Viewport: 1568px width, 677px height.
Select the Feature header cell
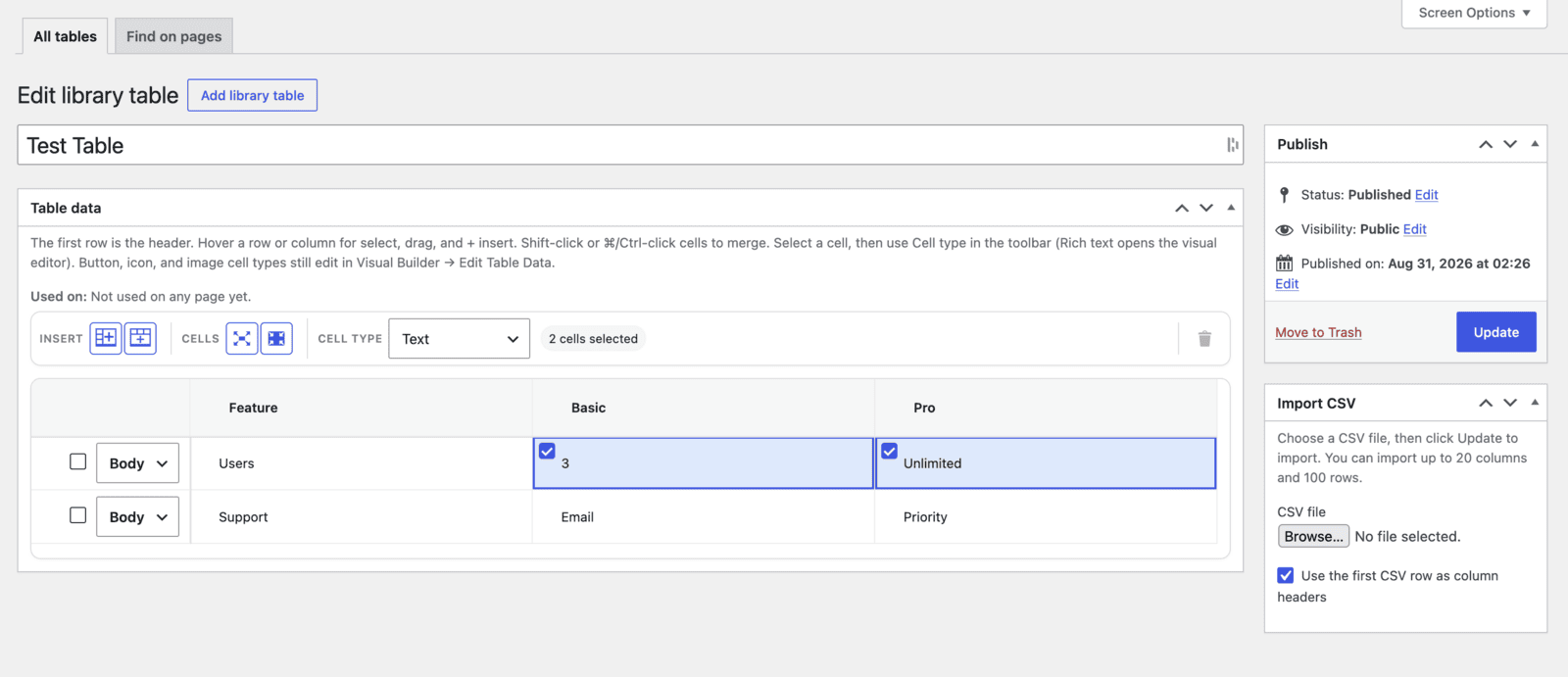361,408
